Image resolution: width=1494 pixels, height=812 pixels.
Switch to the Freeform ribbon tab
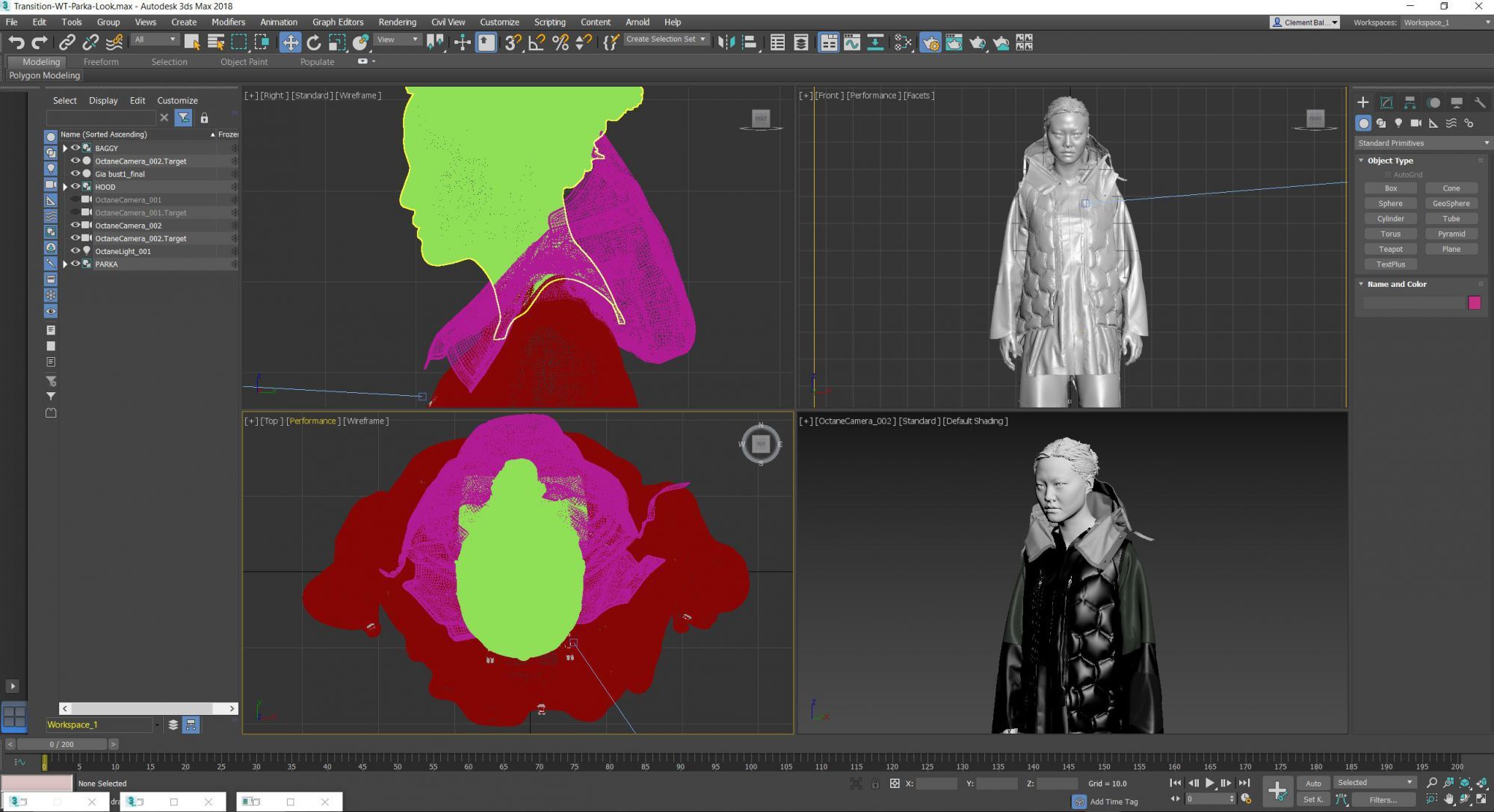101,62
